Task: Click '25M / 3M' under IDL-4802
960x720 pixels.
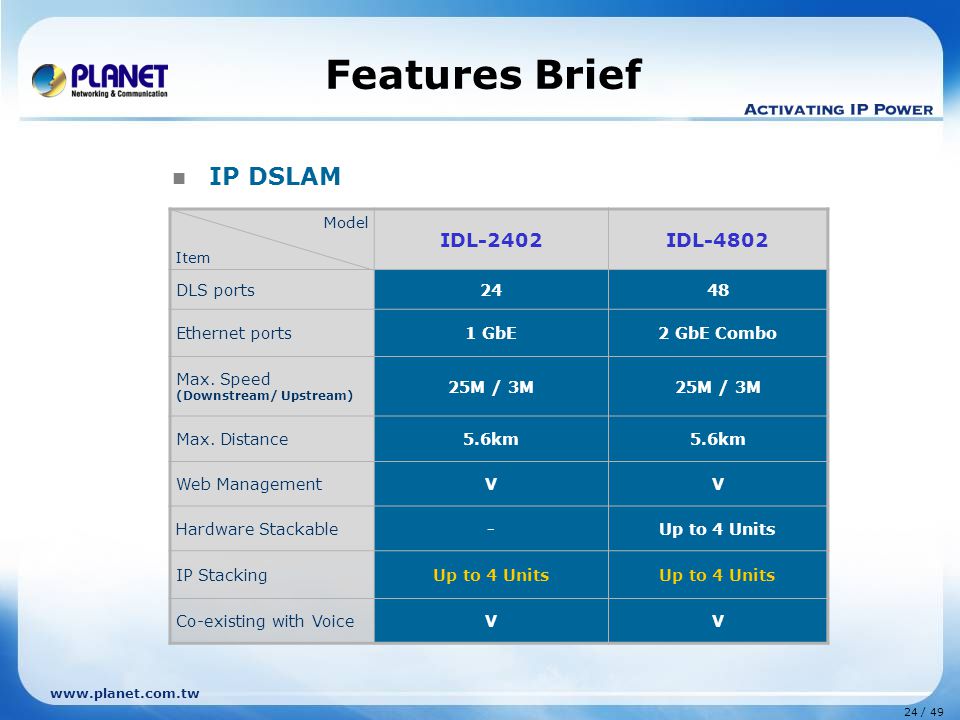Action: coord(718,387)
